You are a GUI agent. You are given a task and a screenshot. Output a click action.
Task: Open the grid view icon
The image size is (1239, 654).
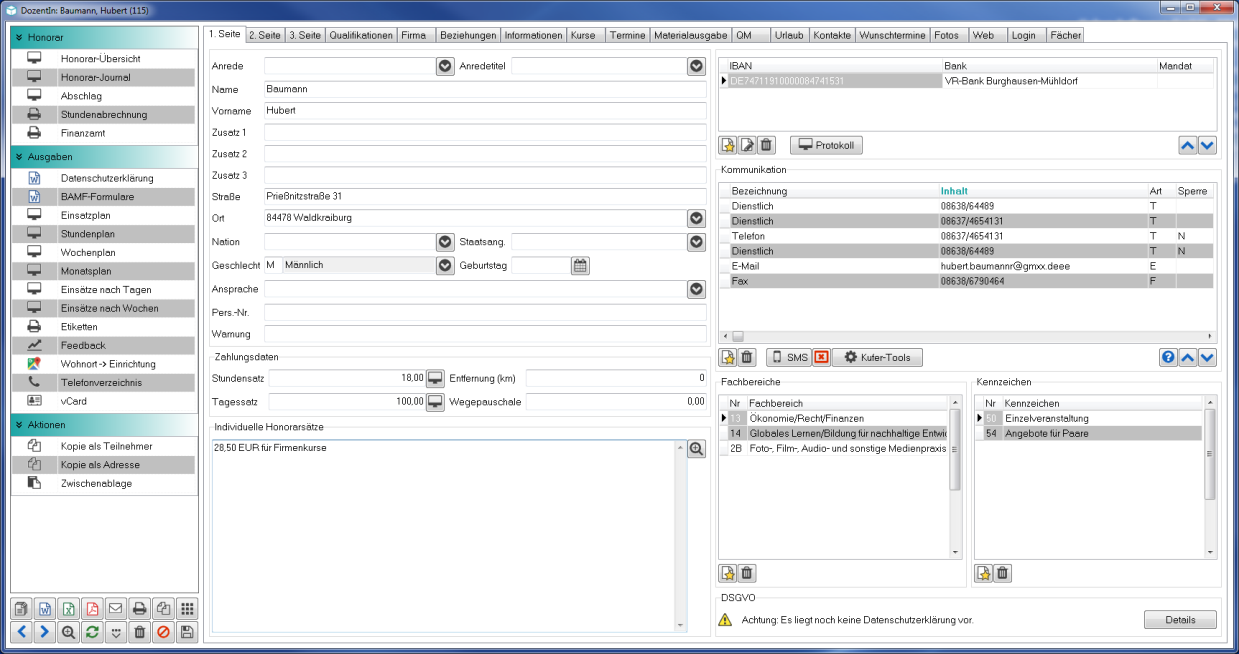coord(187,609)
